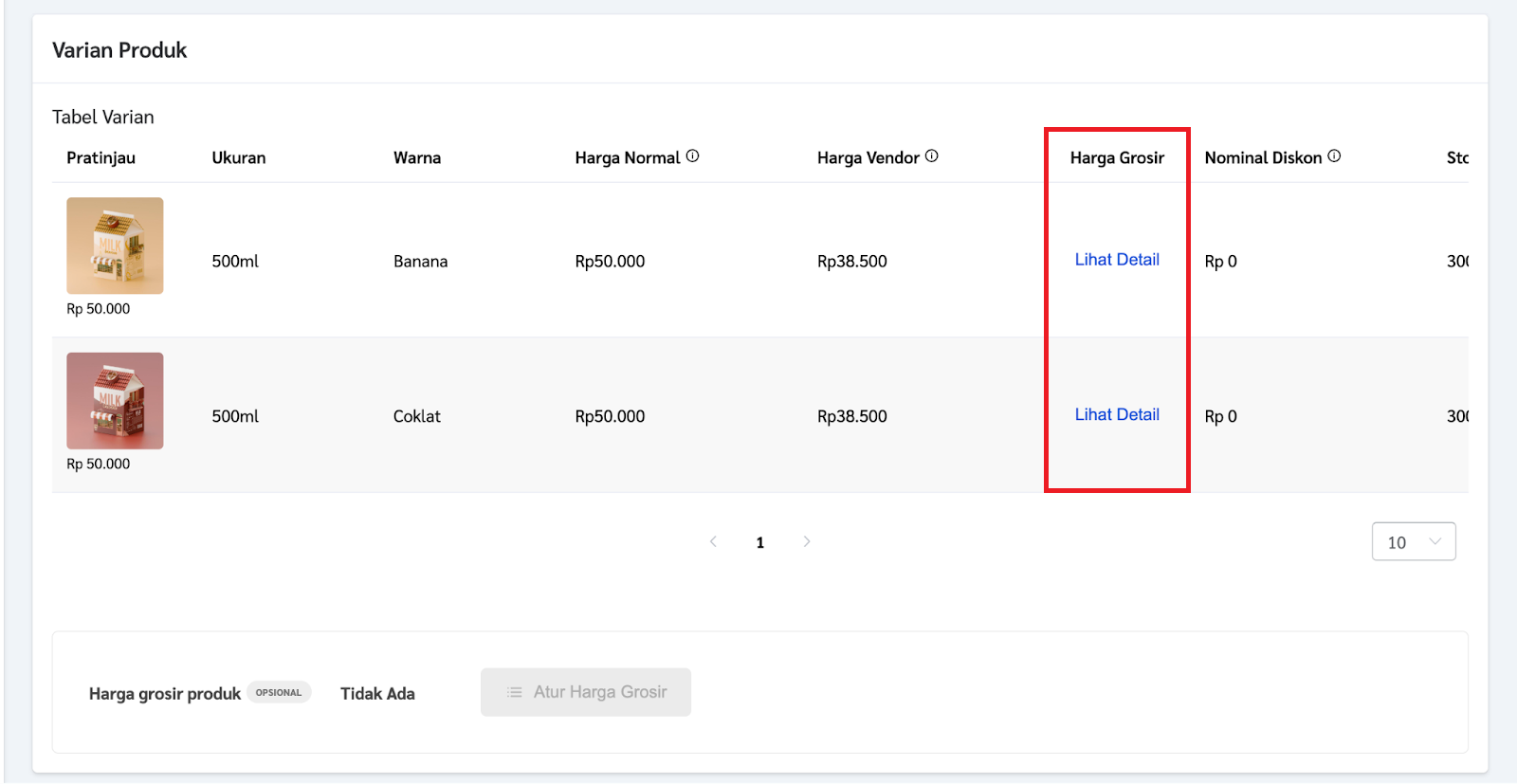Screen dimensions: 1517x784
Task: Open Lihat Detail for Banana variant
Action: (1117, 260)
